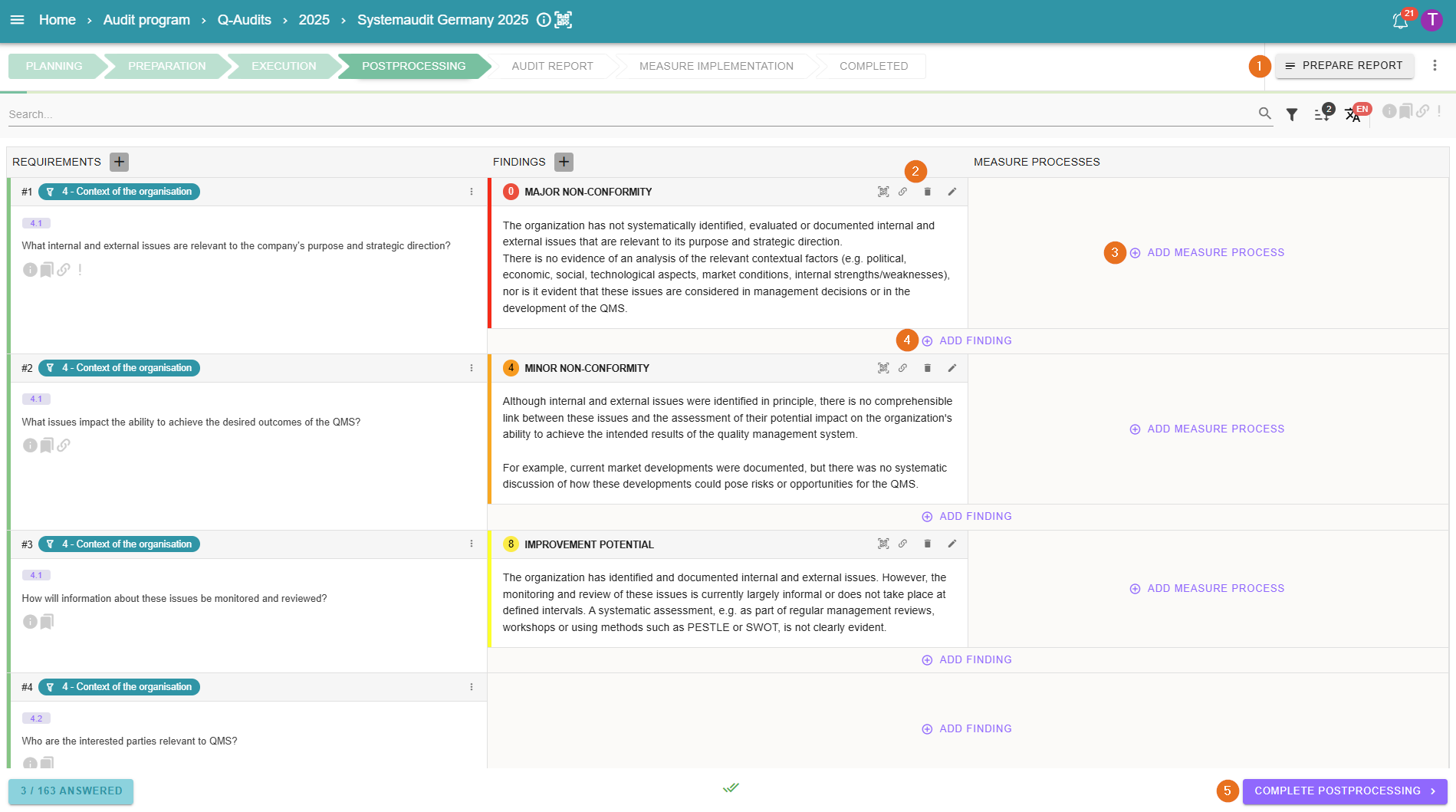Click the translate language icon

coord(1353,114)
